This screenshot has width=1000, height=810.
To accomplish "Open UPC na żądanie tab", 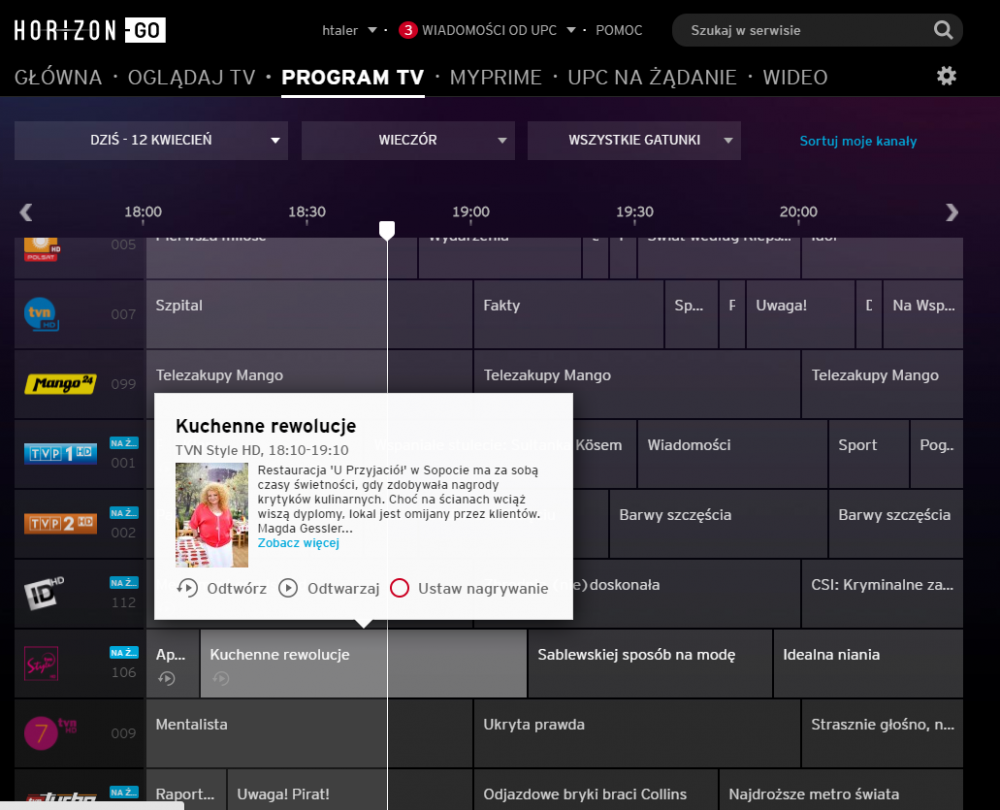I will coord(652,77).
